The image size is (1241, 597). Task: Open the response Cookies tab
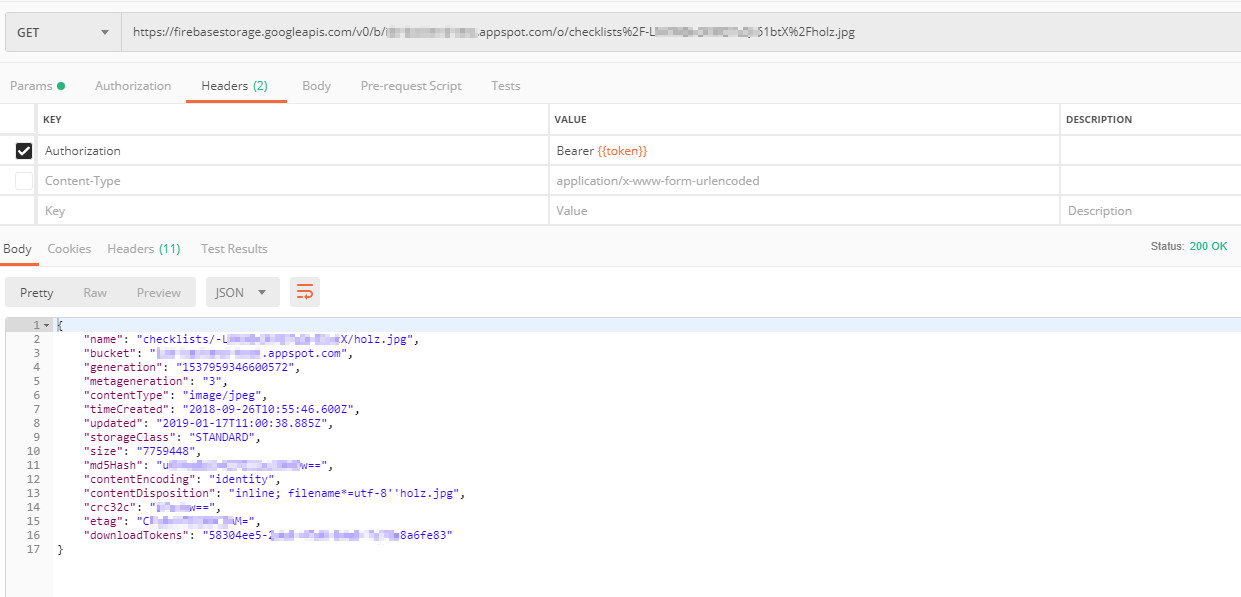[x=69, y=249]
